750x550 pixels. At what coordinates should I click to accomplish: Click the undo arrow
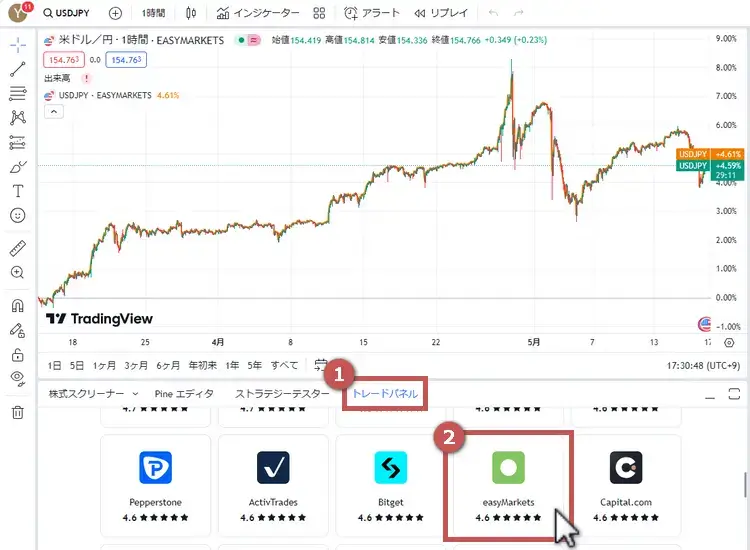click(x=493, y=13)
